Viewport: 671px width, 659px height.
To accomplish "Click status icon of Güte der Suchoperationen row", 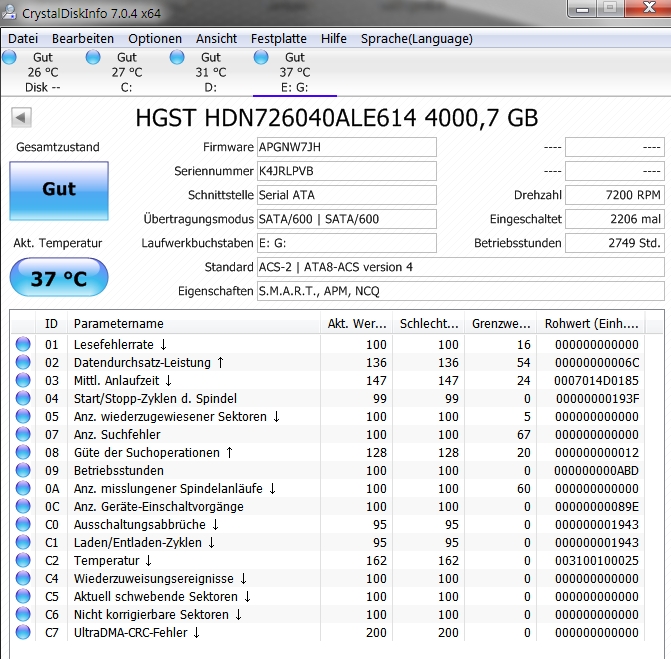I will point(23,452).
